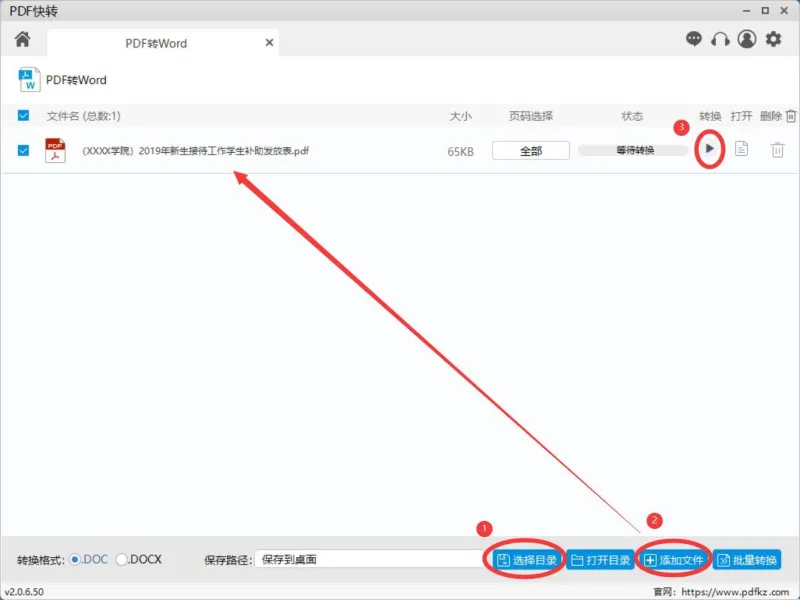
Task: Click the 文件名 (总数:1) column header
Action: (x=84, y=116)
